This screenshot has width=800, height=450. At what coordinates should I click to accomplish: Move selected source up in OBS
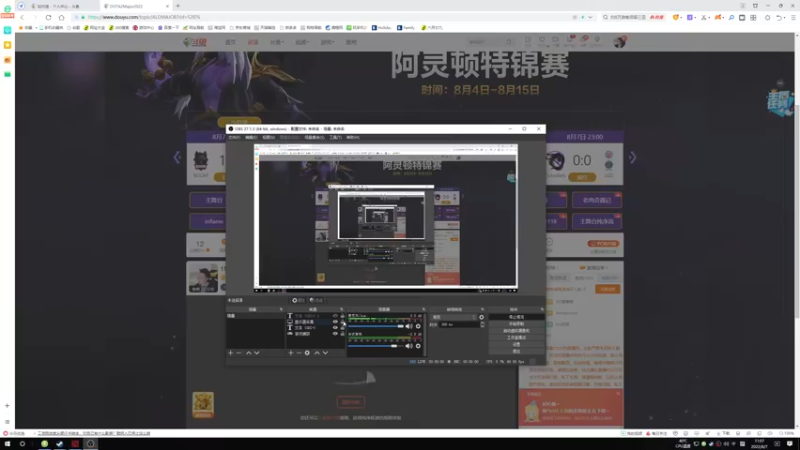(x=317, y=353)
